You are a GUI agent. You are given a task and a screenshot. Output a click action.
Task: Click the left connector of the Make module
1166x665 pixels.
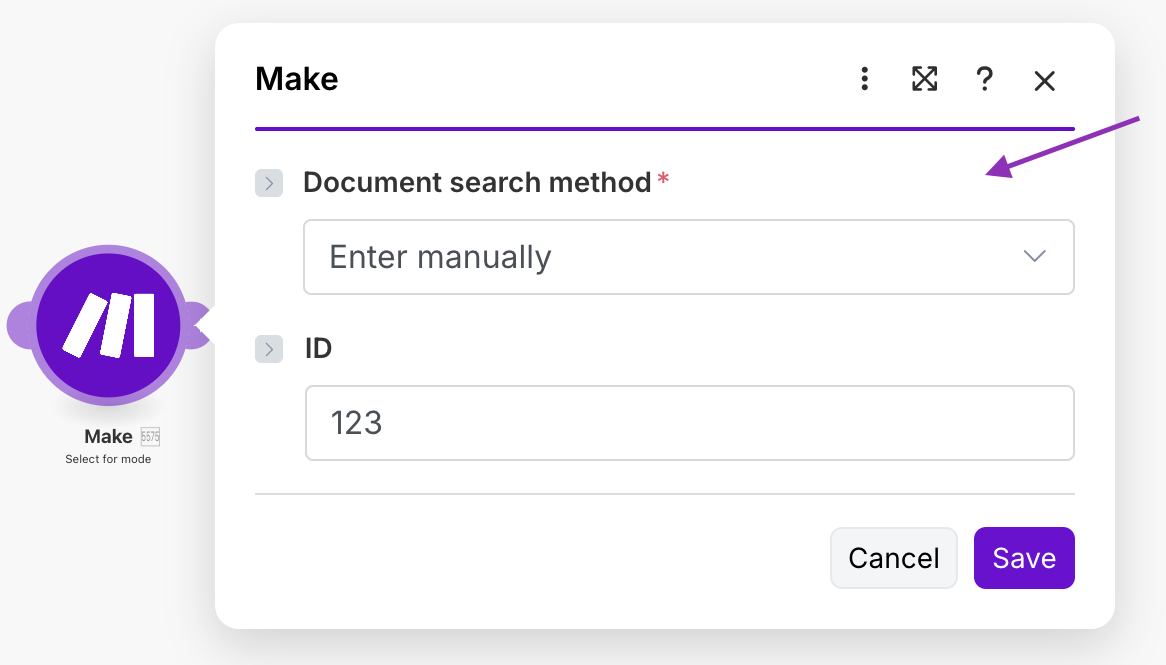[19, 326]
